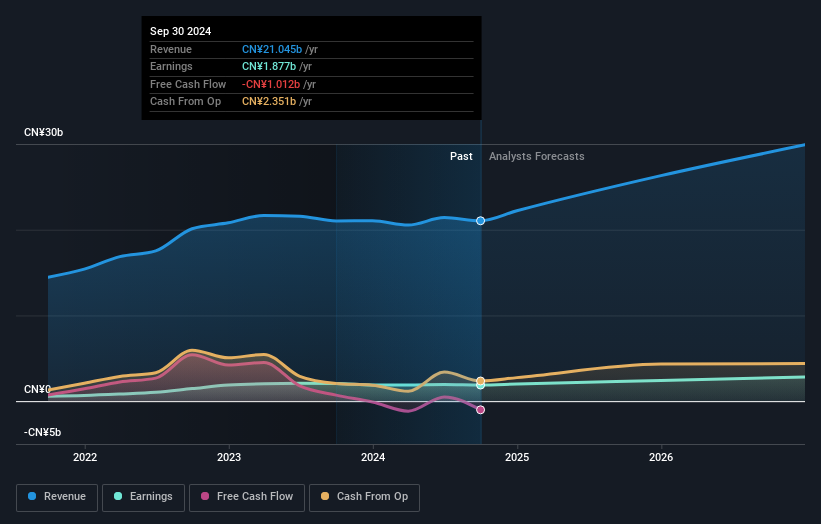
Task: Click the orange Cash From Op data point
Action: [x=481, y=381]
